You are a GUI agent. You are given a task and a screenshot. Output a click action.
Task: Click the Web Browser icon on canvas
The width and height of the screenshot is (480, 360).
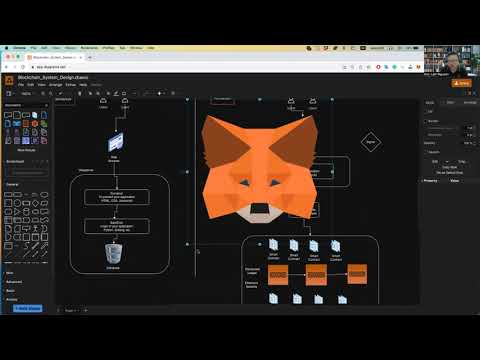tap(116, 142)
